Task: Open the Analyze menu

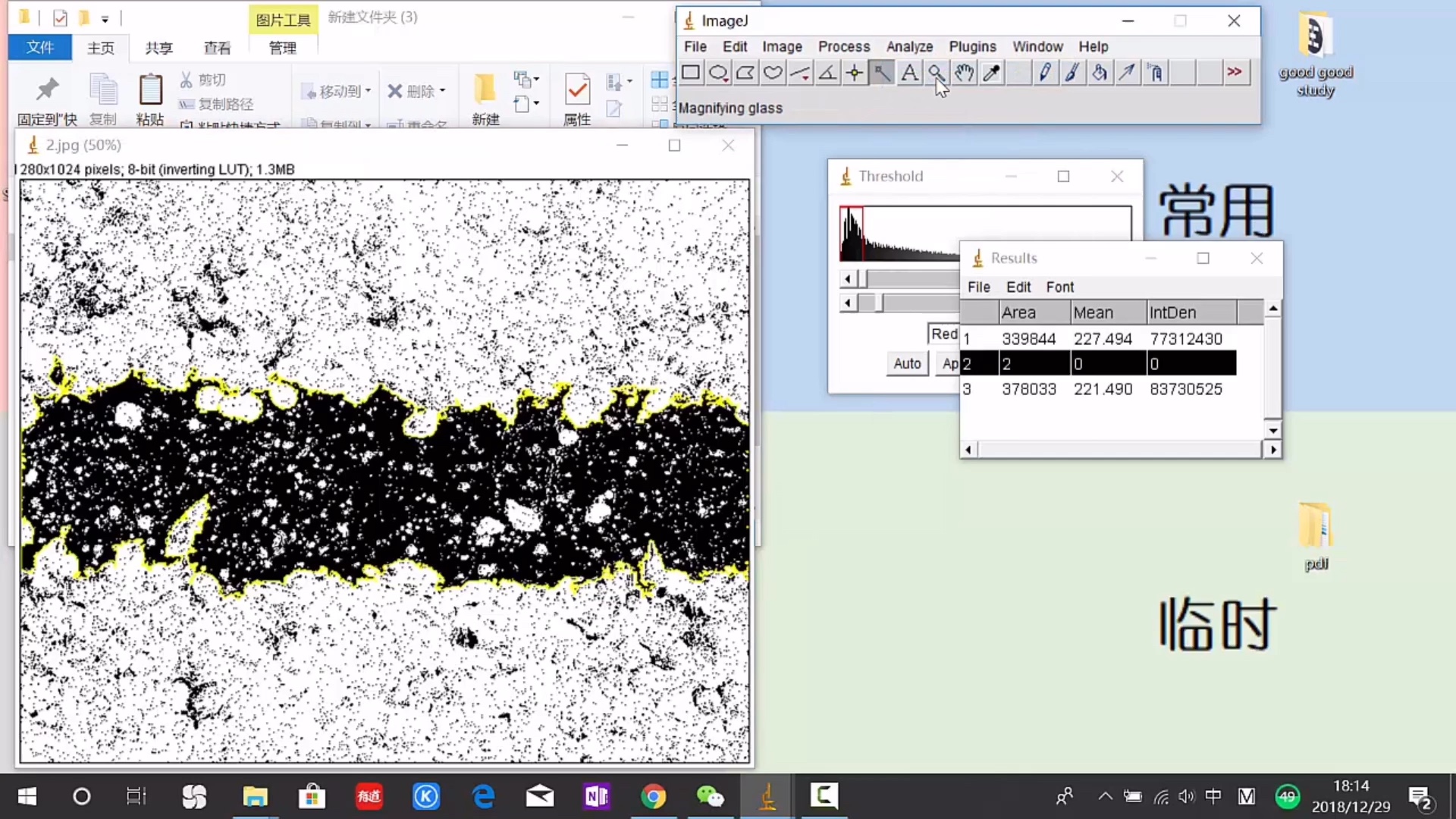Action: coord(909,46)
